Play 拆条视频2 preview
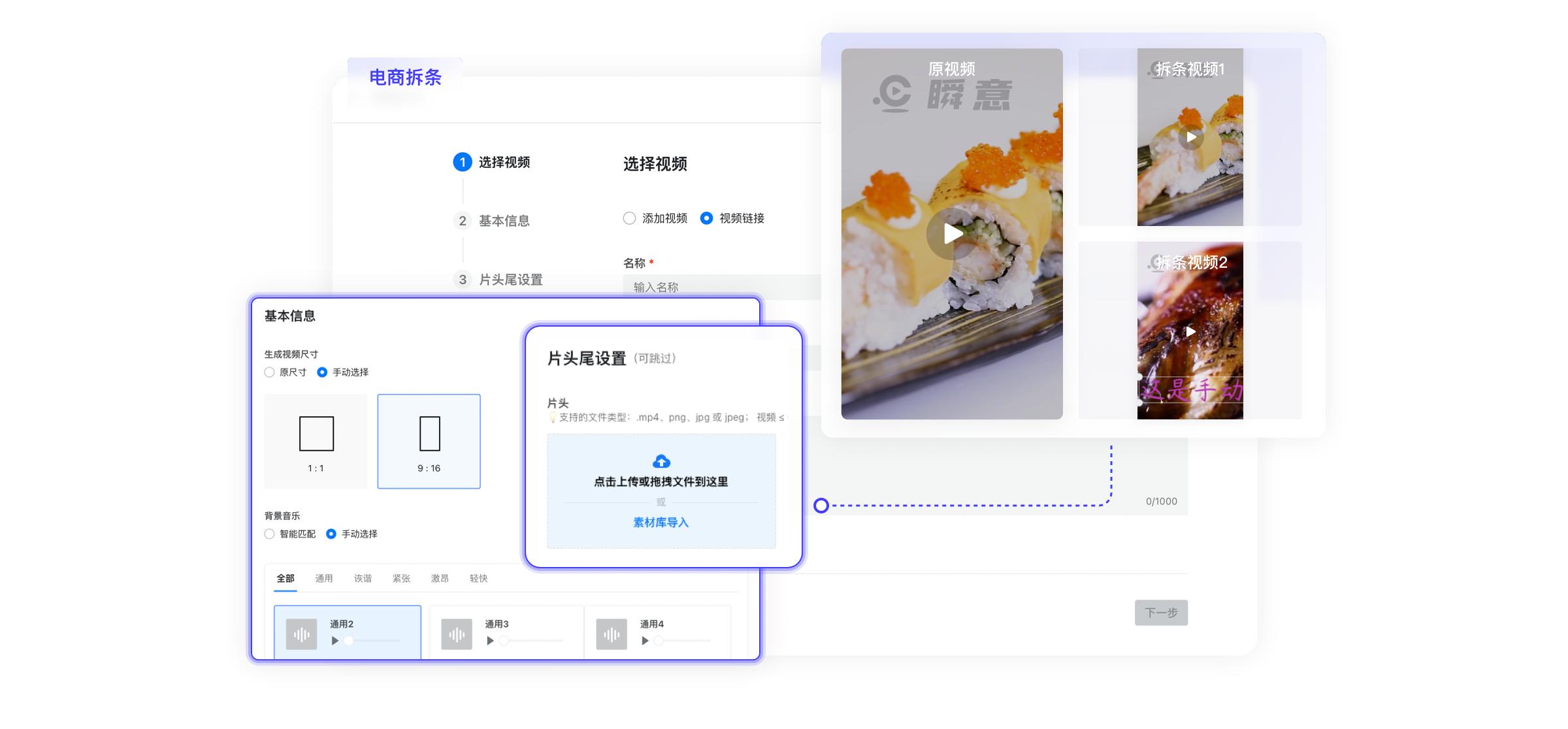The image size is (1568, 729). (x=1190, y=331)
